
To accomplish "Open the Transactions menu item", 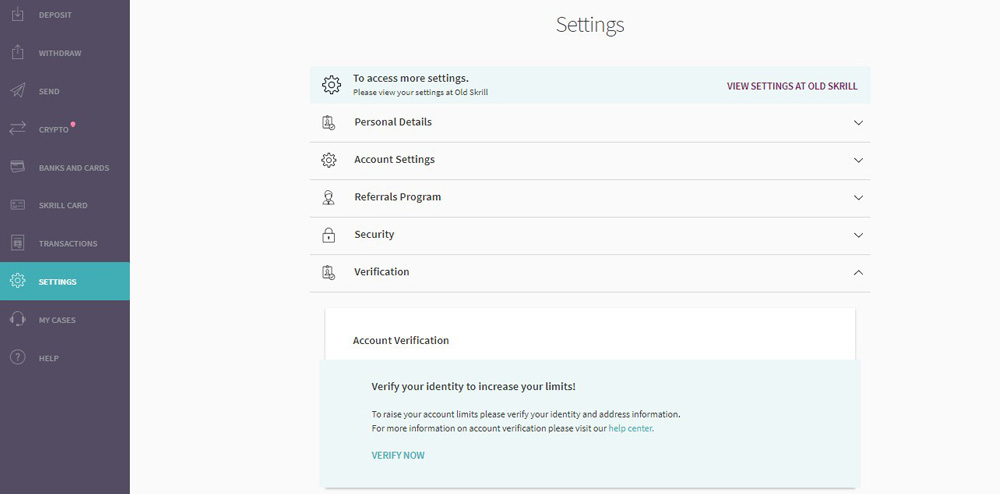I will click(68, 244).
